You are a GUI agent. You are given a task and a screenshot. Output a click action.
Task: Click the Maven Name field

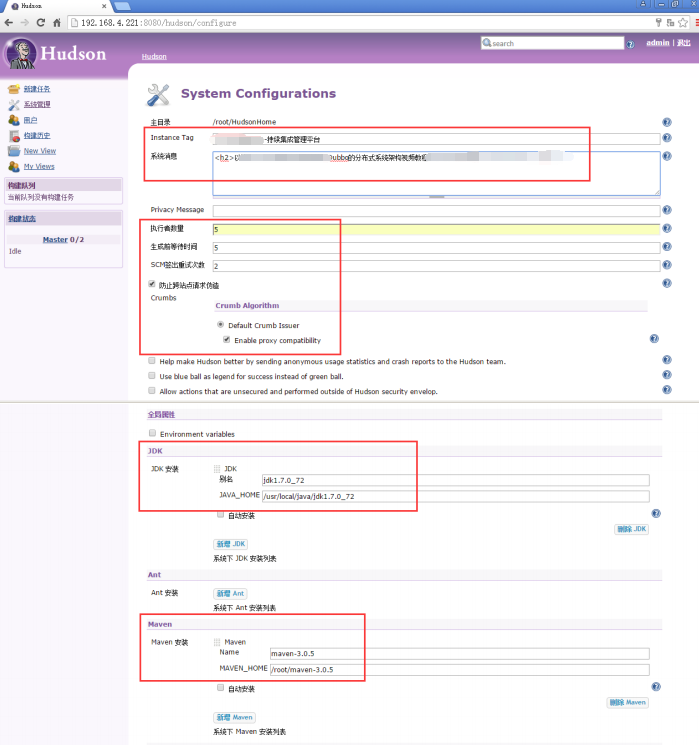459,654
